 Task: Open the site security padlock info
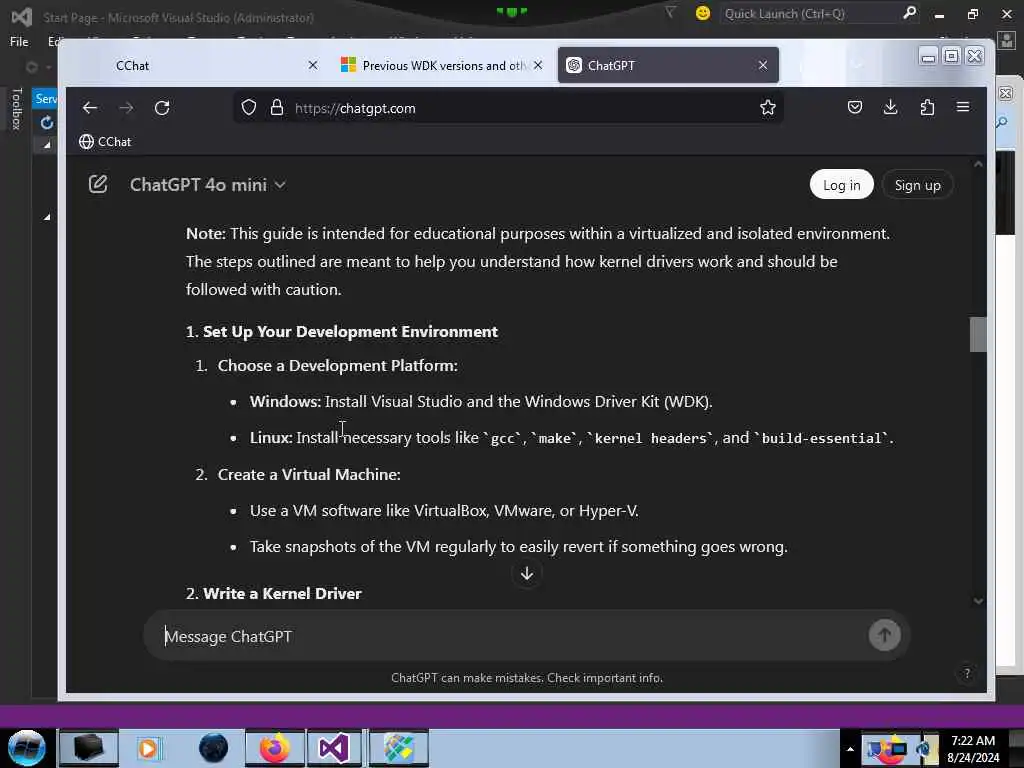point(277,108)
